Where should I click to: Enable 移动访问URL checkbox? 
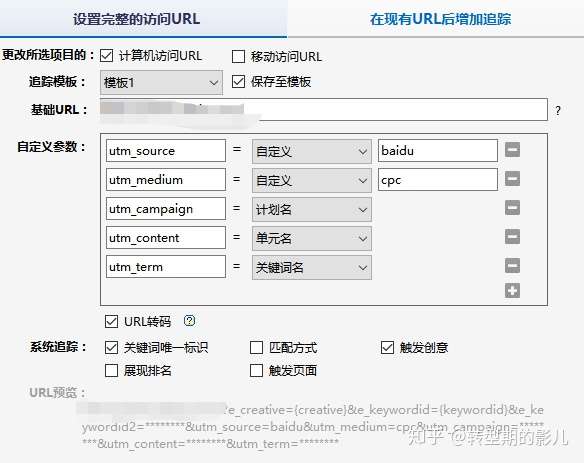pos(238,57)
